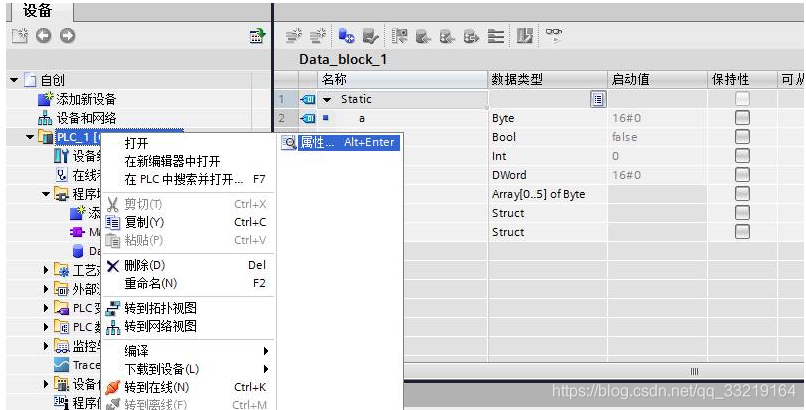This screenshot has width=806, height=410.
Task: Click the horizontal scrollbar handle under the table
Action: [x=694, y=371]
